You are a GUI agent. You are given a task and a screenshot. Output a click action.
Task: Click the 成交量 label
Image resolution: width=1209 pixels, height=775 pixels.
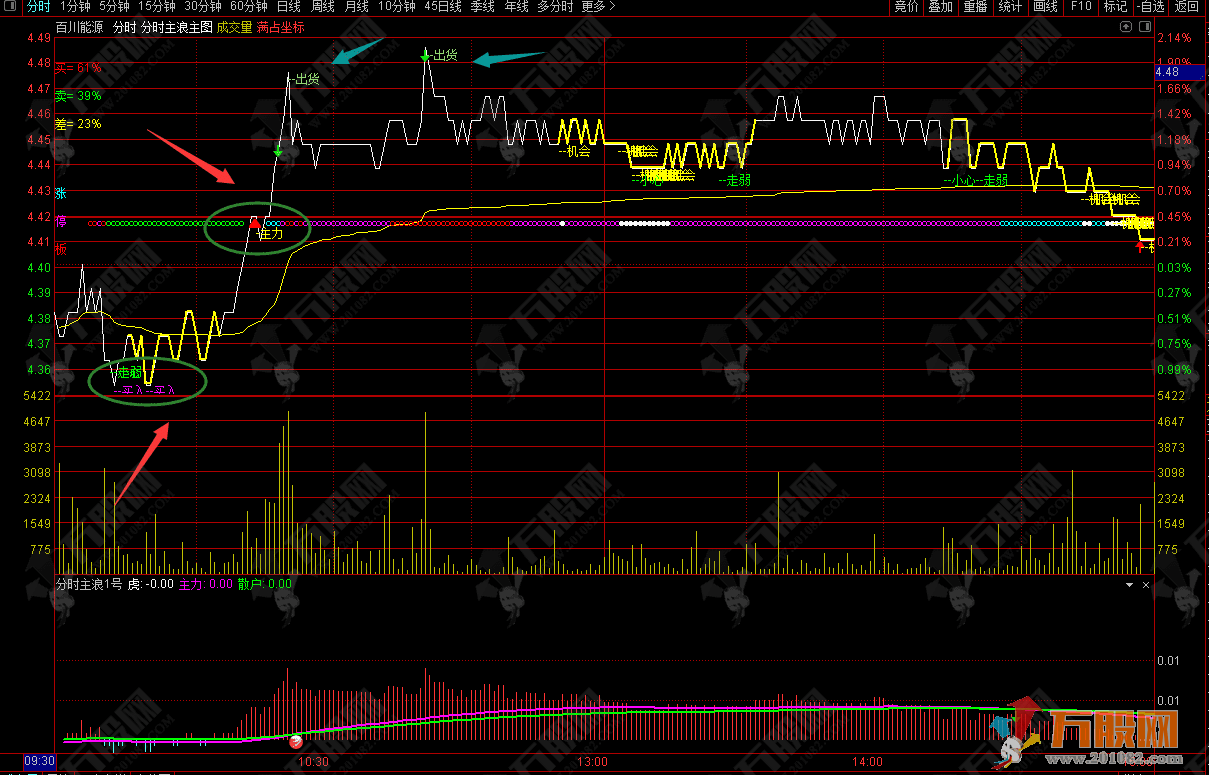point(235,28)
